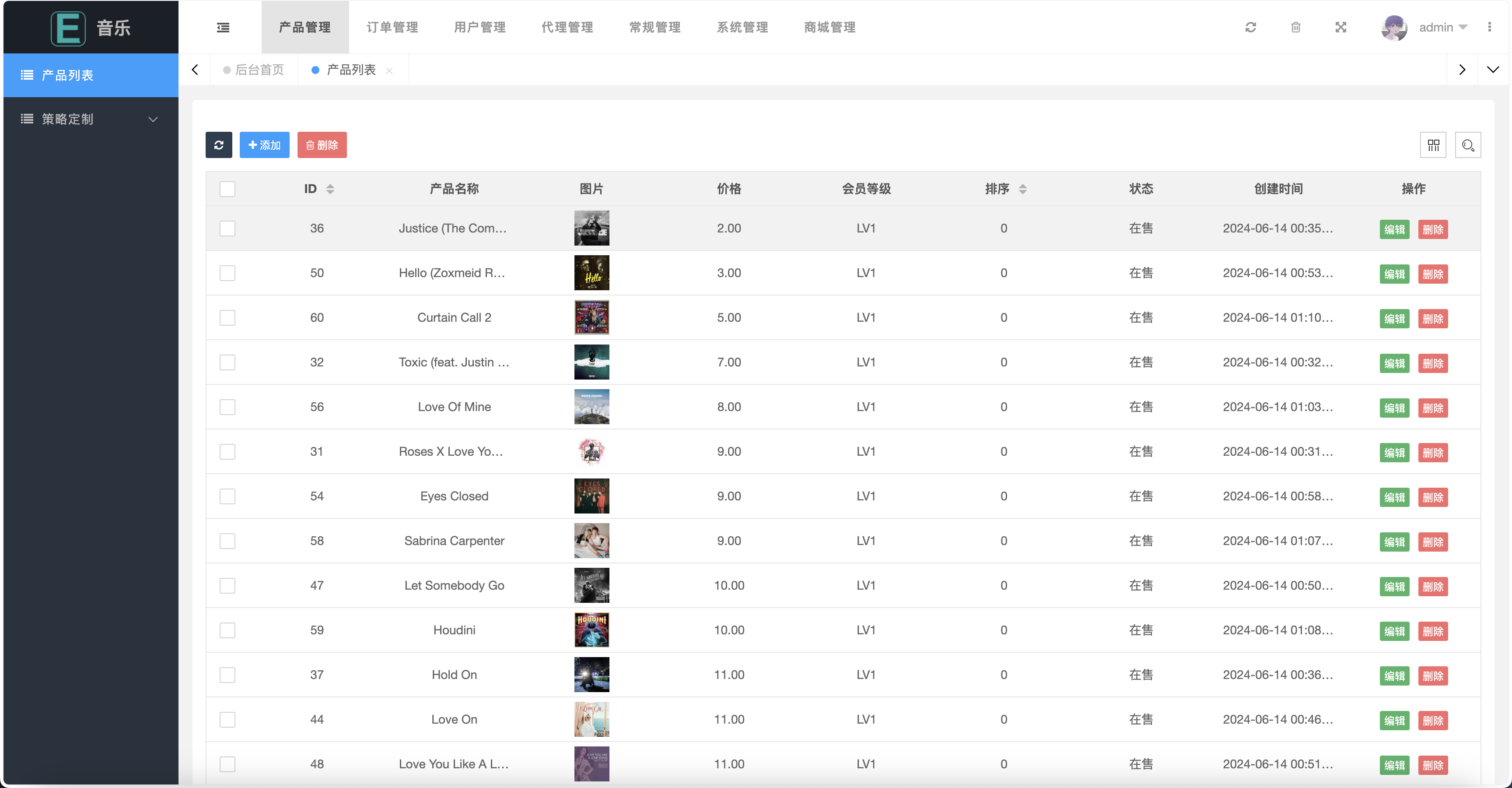Select the checkbox for Houdini row
The height and width of the screenshot is (788, 1512).
coord(227,630)
